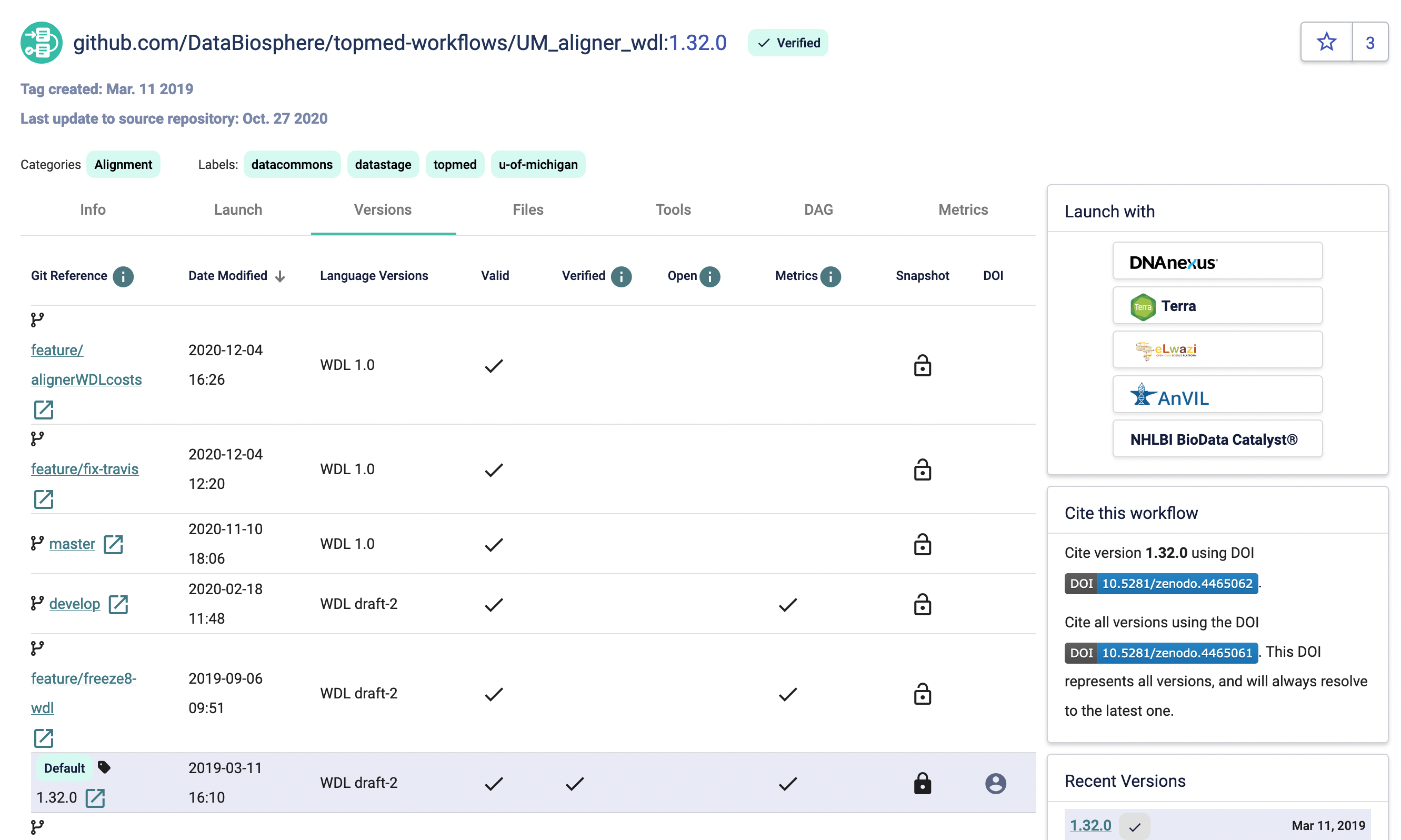Click snapshot lock for master version
The width and height of the screenshot is (1401, 840).
point(922,544)
